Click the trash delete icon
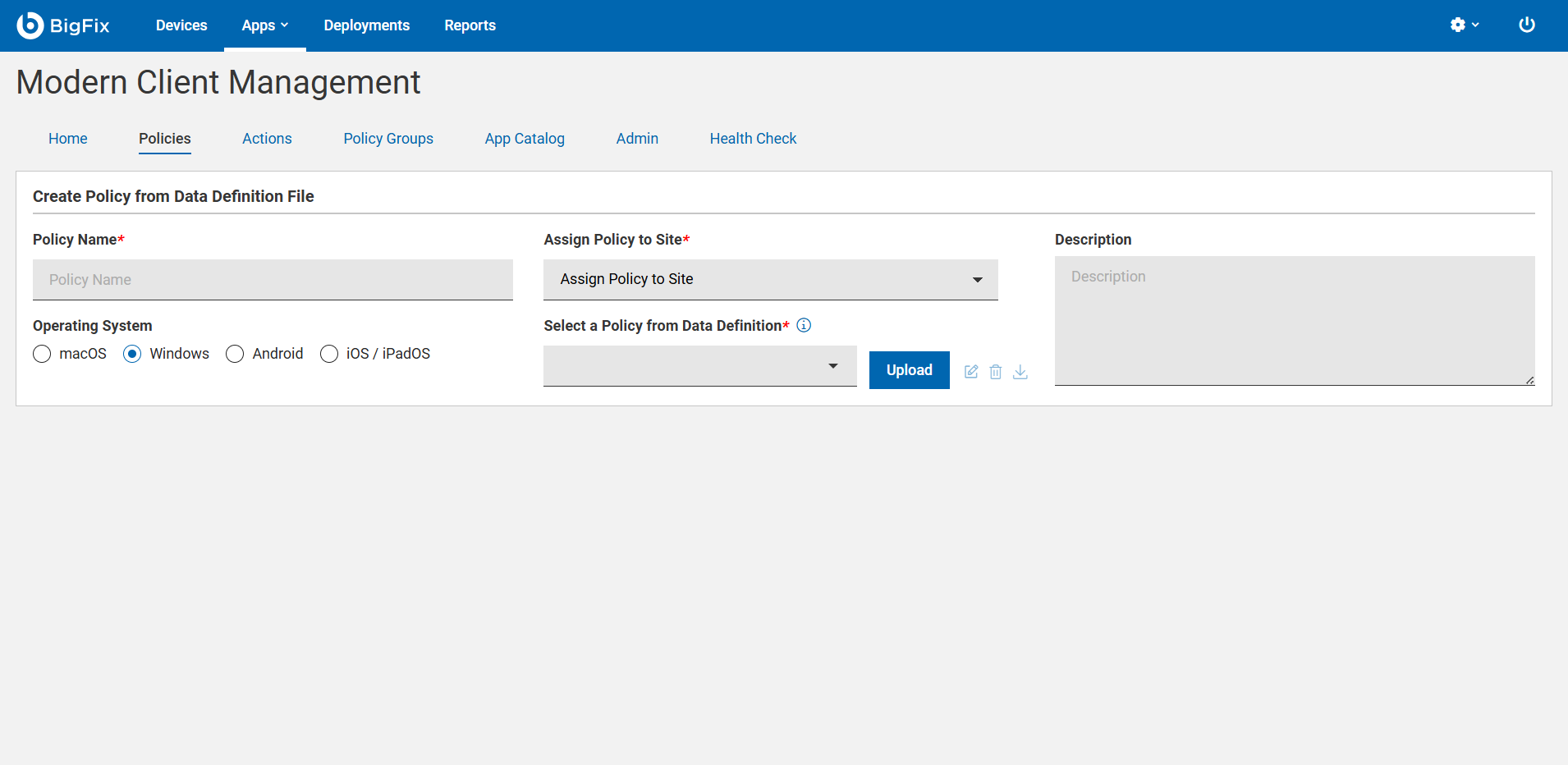 [x=996, y=372]
